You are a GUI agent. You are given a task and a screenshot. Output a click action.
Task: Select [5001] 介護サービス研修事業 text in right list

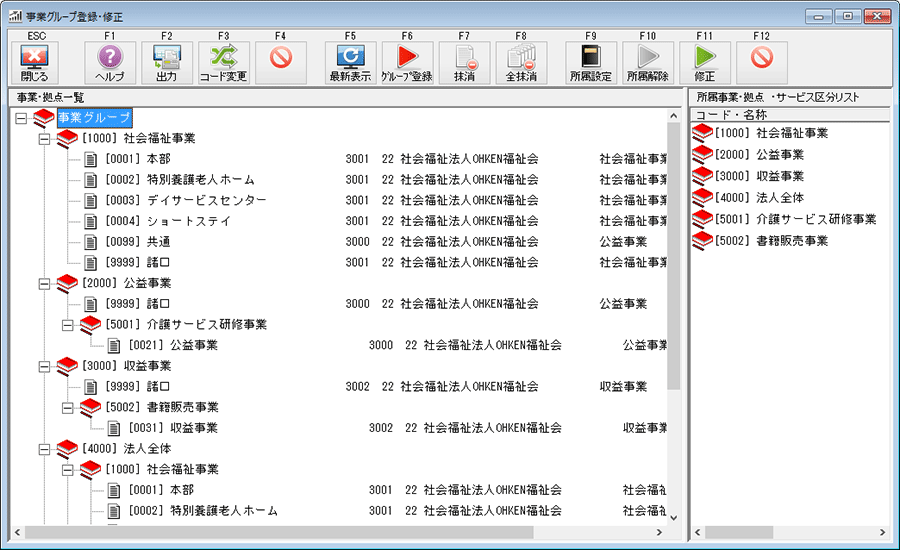pos(796,219)
